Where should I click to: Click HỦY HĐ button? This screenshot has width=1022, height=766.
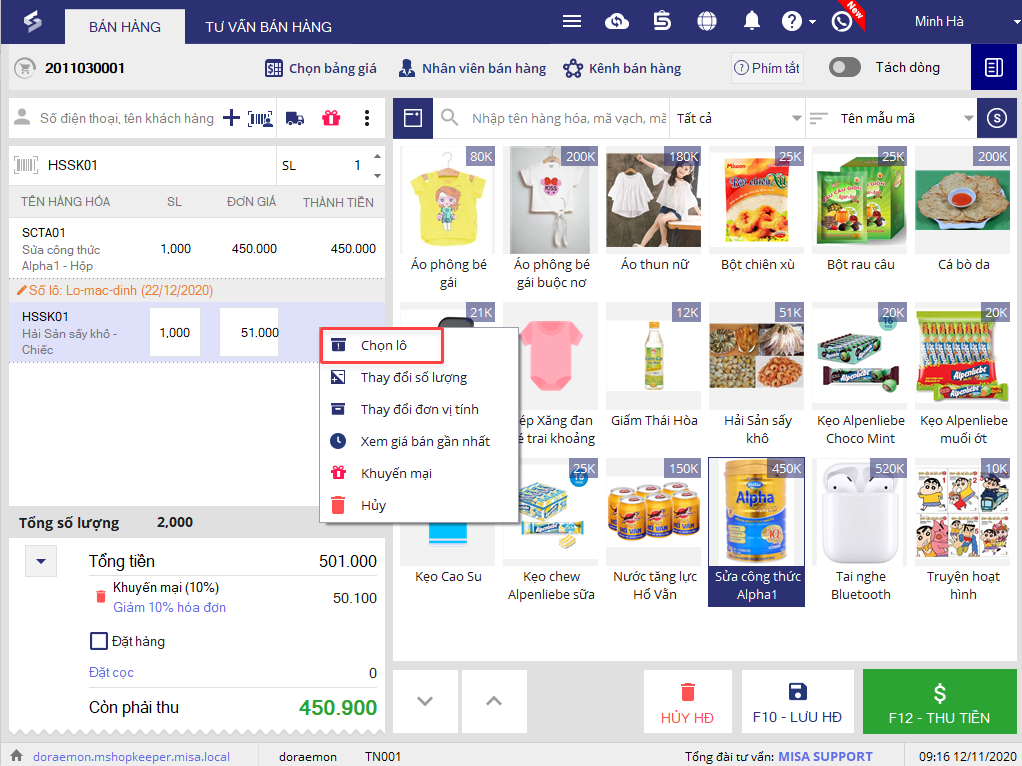click(688, 701)
